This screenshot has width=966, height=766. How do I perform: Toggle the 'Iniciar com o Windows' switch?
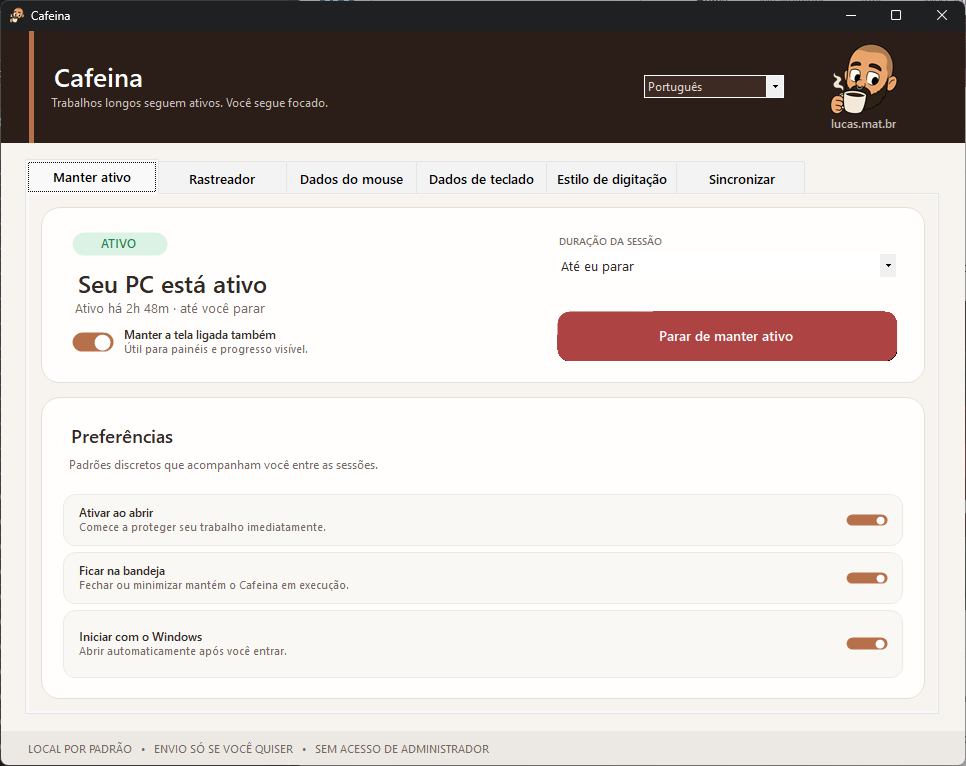coord(867,643)
